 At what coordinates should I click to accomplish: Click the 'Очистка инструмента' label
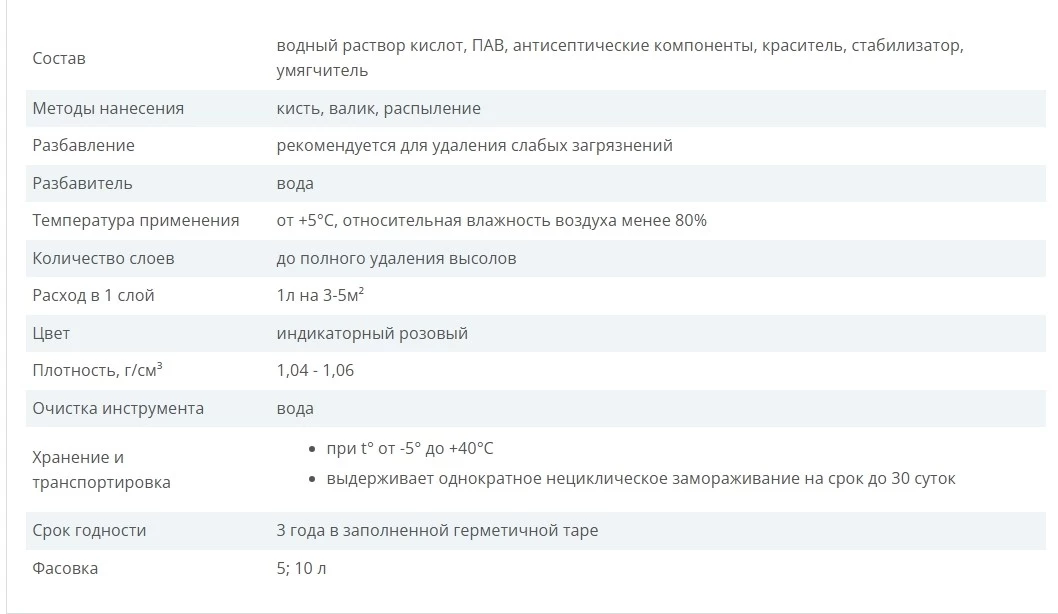click(x=118, y=408)
